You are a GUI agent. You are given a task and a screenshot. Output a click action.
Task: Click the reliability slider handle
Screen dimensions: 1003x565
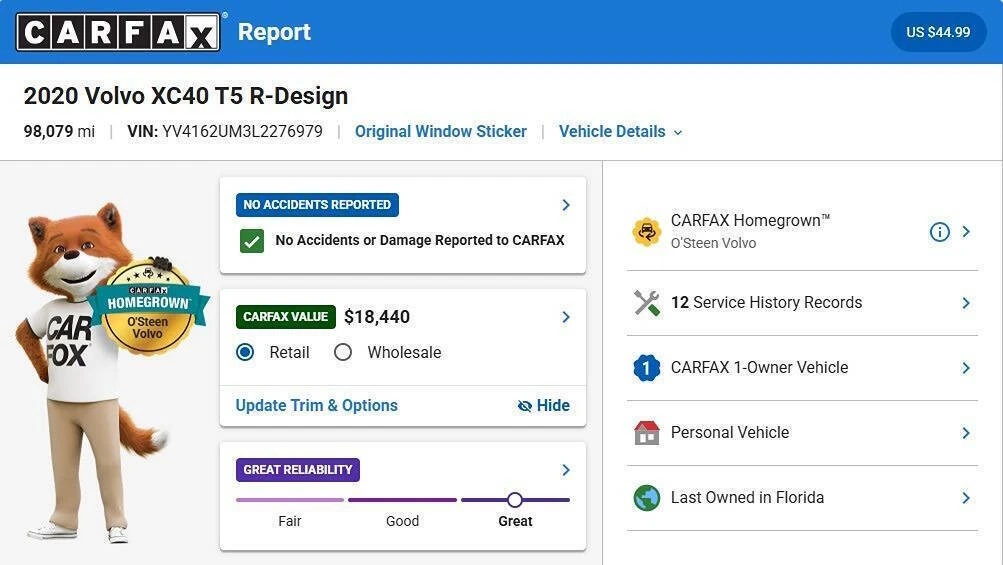(515, 500)
